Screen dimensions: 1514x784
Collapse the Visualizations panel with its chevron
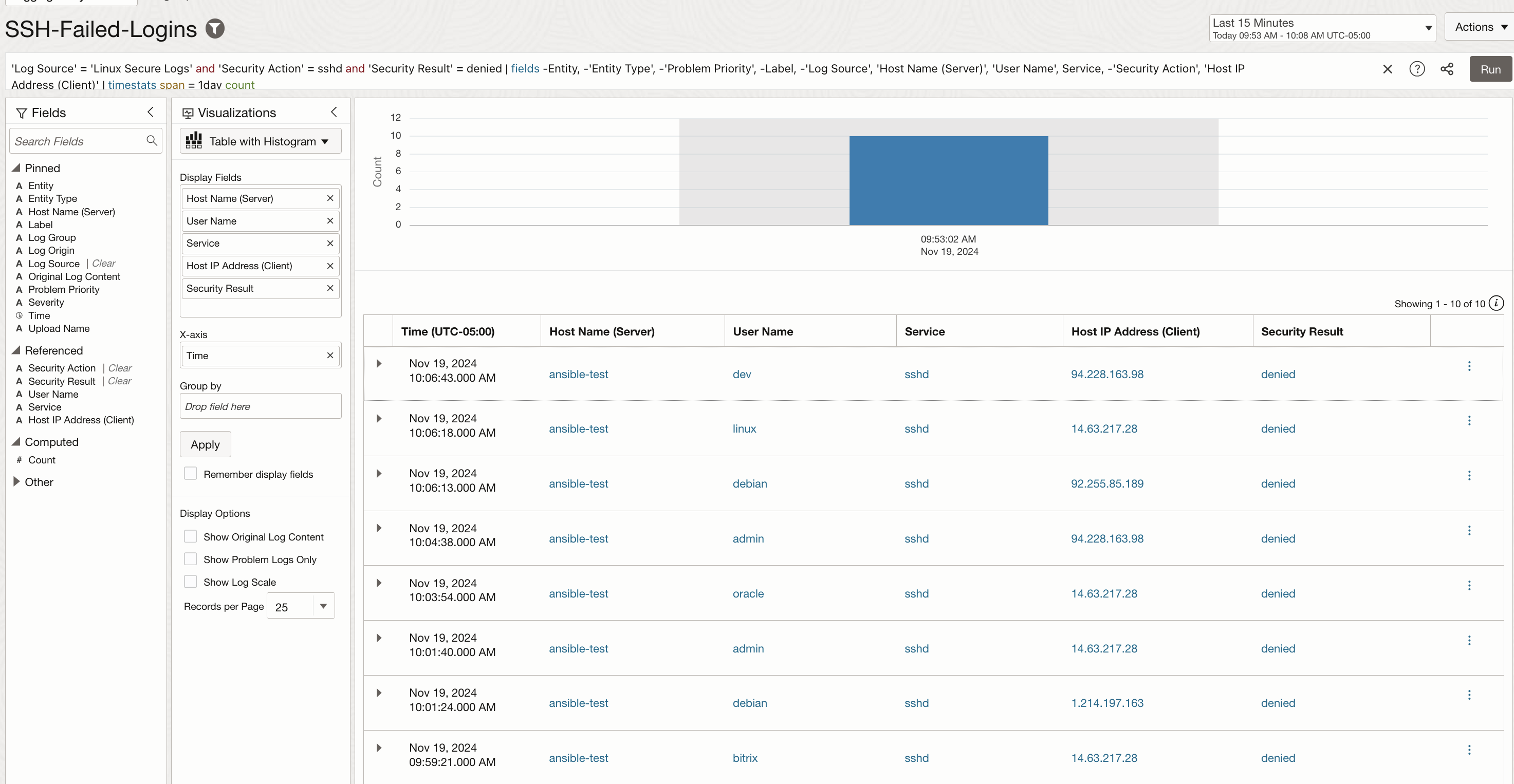334,111
